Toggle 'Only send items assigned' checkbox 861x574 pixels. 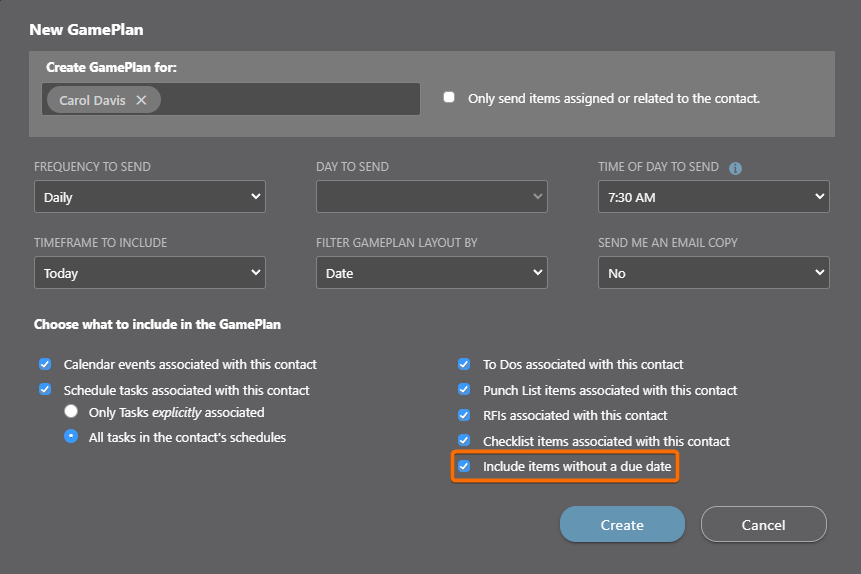click(x=449, y=98)
